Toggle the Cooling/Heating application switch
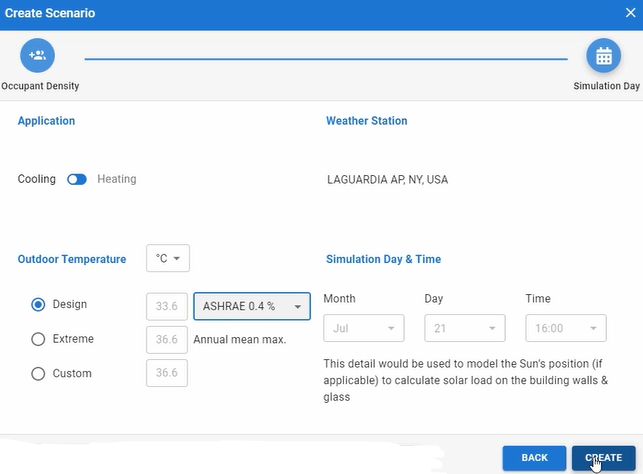The width and height of the screenshot is (643, 474). pos(77,180)
